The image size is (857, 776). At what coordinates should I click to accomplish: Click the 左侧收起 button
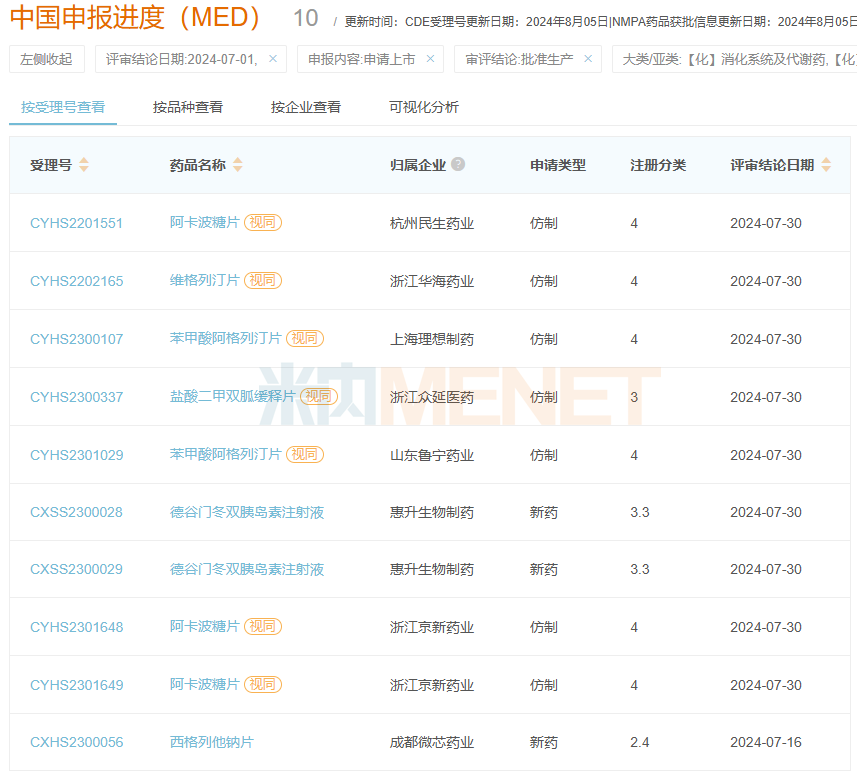(47, 59)
